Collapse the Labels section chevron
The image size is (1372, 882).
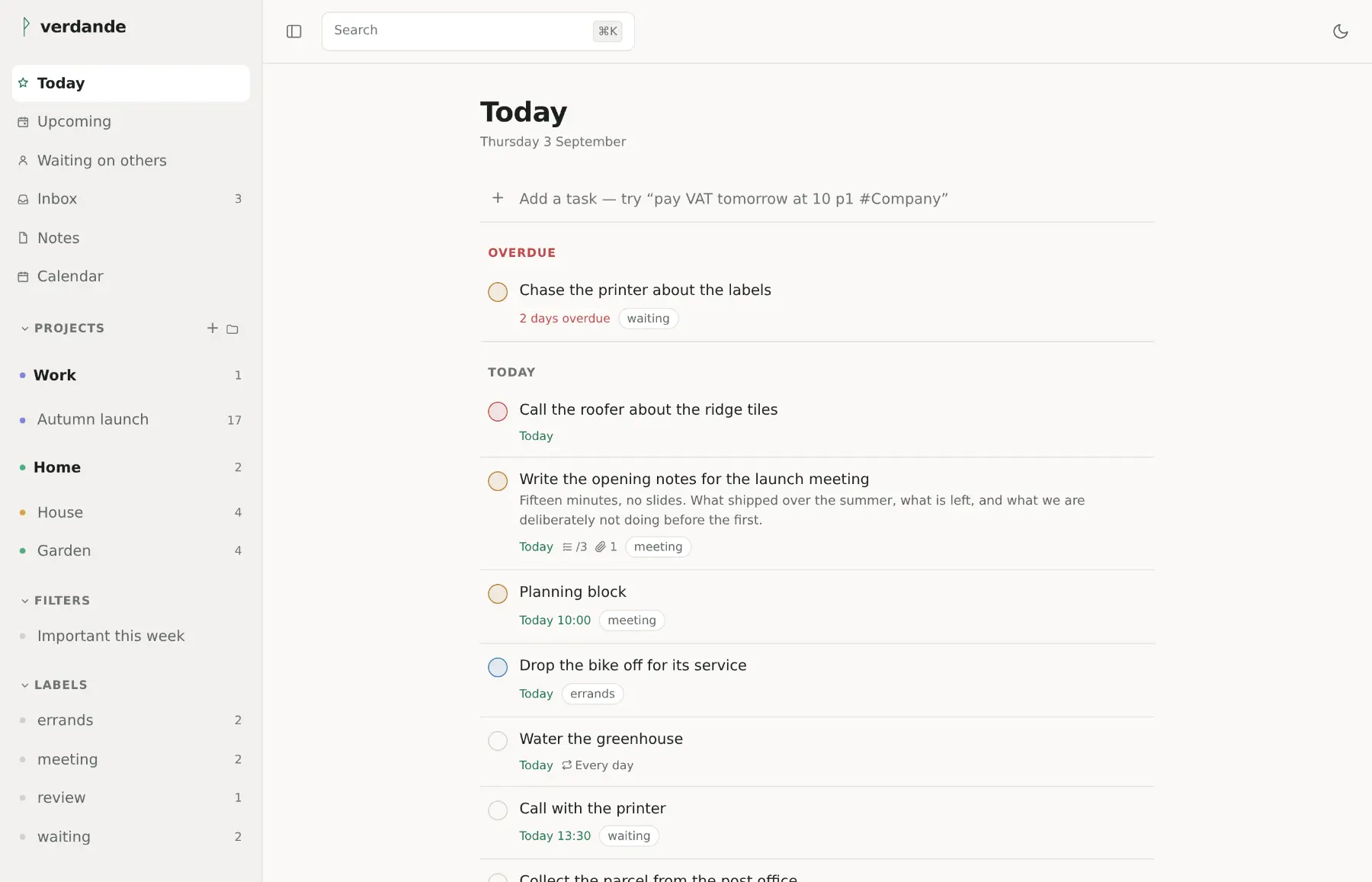[25, 685]
